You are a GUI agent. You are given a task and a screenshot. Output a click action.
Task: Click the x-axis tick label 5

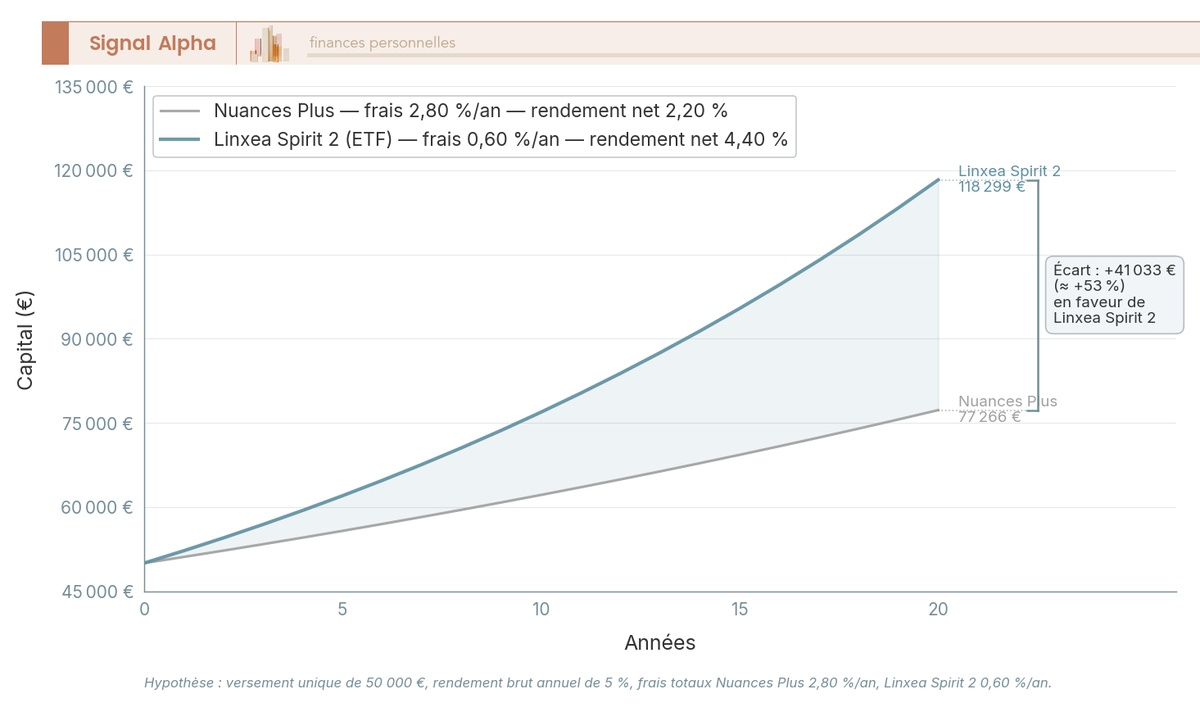pos(343,608)
